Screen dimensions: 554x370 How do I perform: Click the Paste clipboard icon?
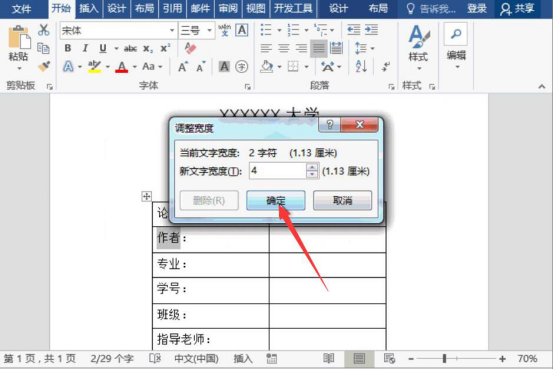[18, 37]
